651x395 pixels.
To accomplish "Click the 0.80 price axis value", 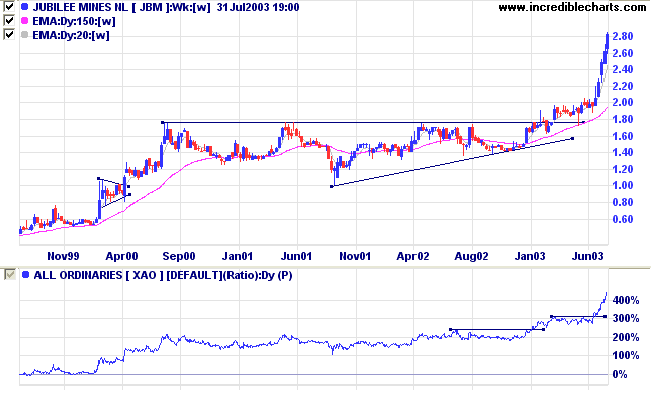I will coord(623,202).
